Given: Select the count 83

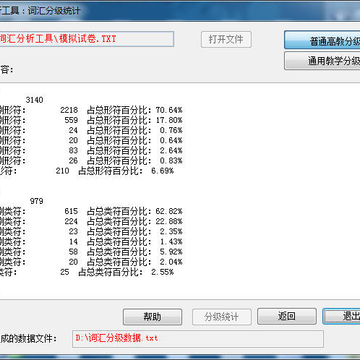Looking at the screenshot, I should [73, 151].
